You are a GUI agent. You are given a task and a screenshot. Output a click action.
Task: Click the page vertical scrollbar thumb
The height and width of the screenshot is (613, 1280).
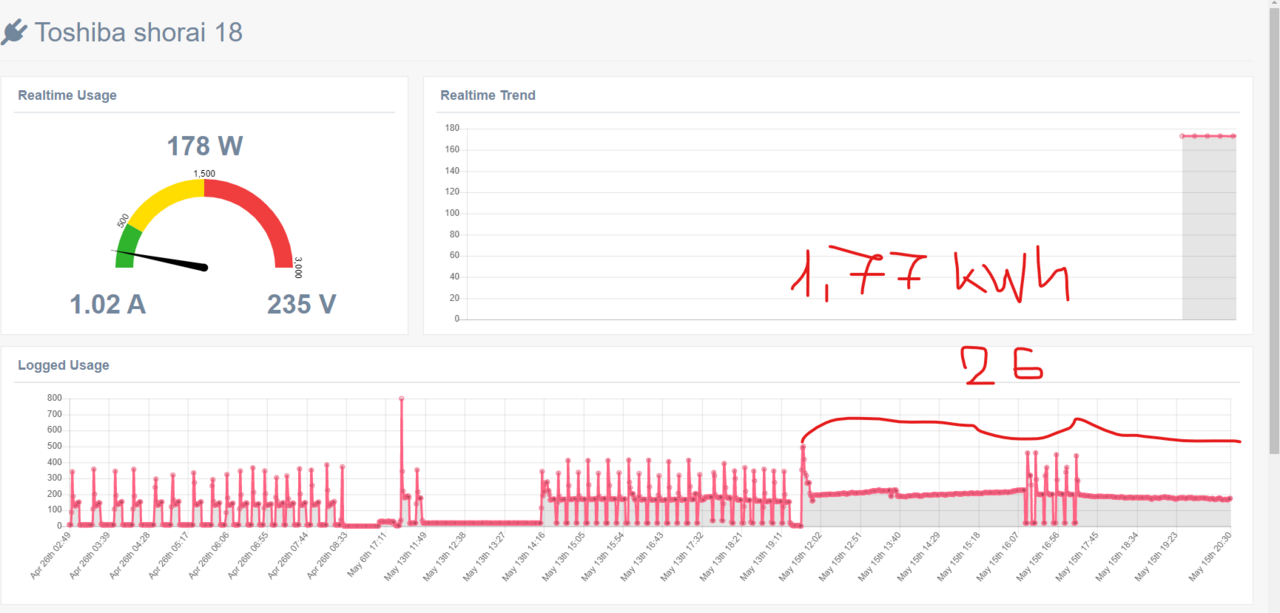coord(1273,233)
